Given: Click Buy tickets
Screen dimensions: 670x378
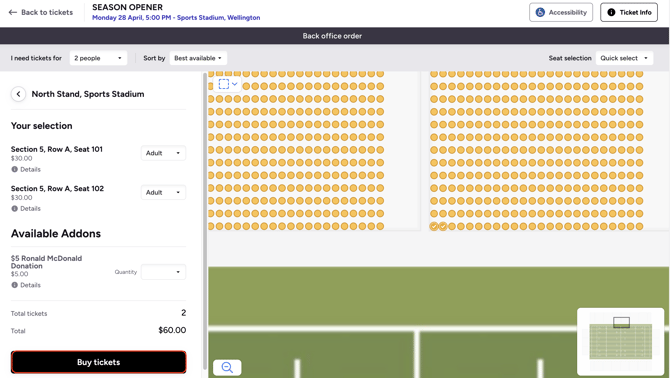Looking at the screenshot, I should (x=99, y=362).
